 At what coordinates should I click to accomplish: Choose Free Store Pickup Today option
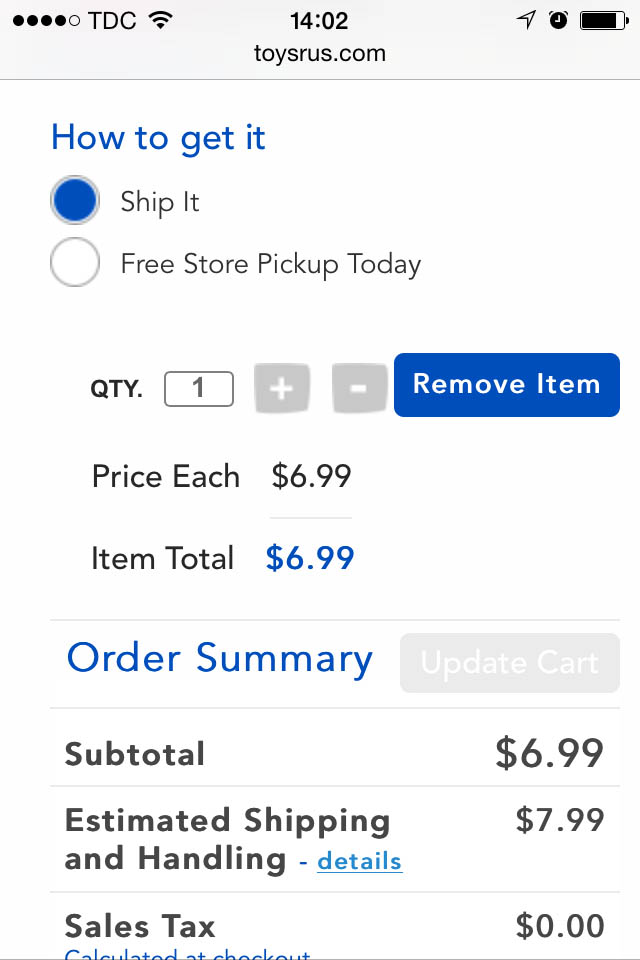tap(75, 263)
